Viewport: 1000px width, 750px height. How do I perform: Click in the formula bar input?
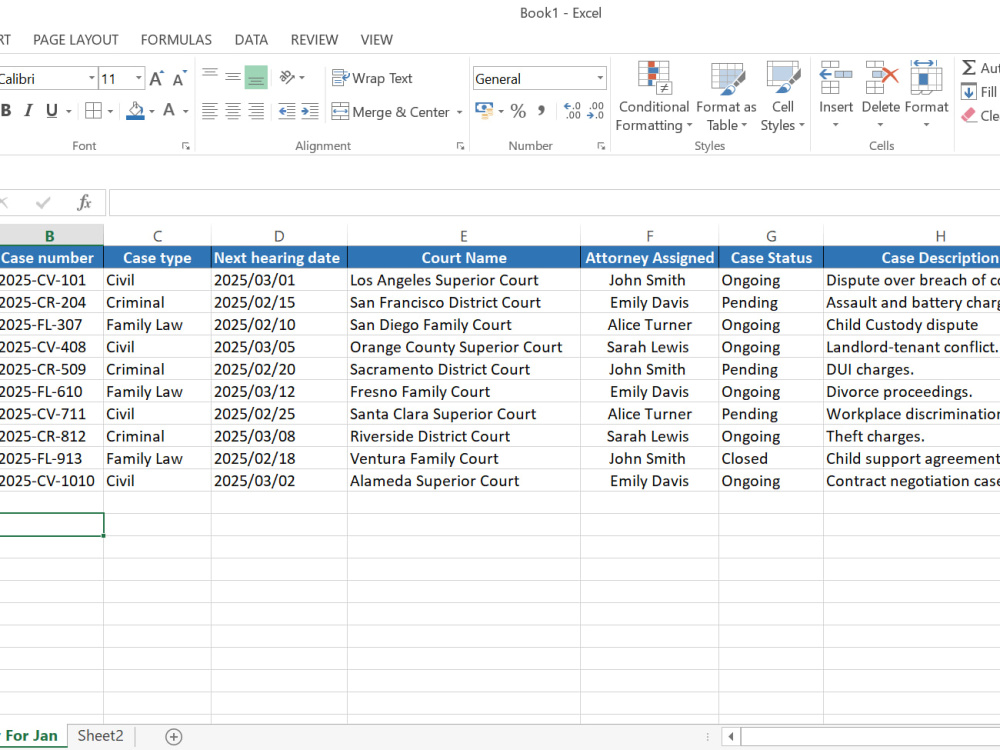[554, 203]
